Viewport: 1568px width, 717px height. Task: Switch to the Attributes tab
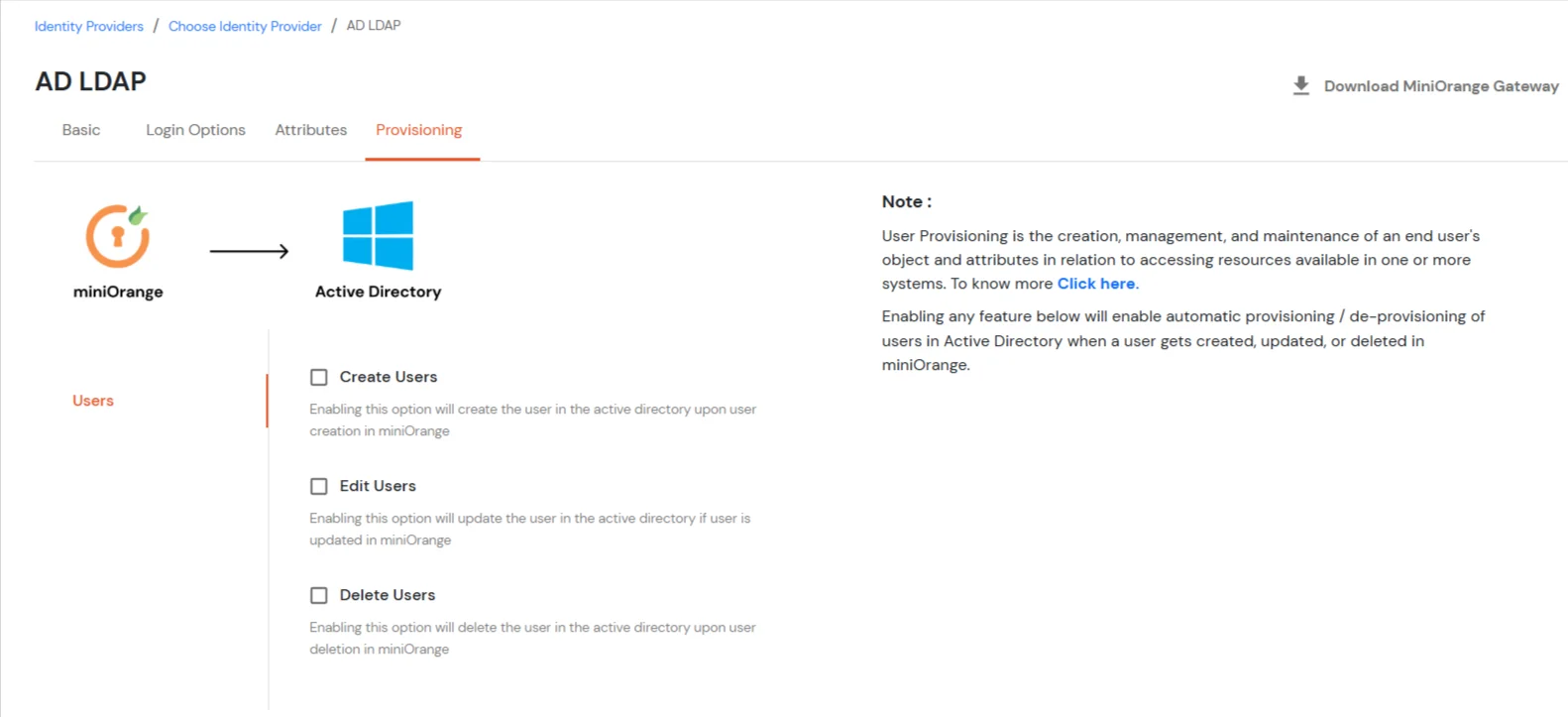pos(310,130)
